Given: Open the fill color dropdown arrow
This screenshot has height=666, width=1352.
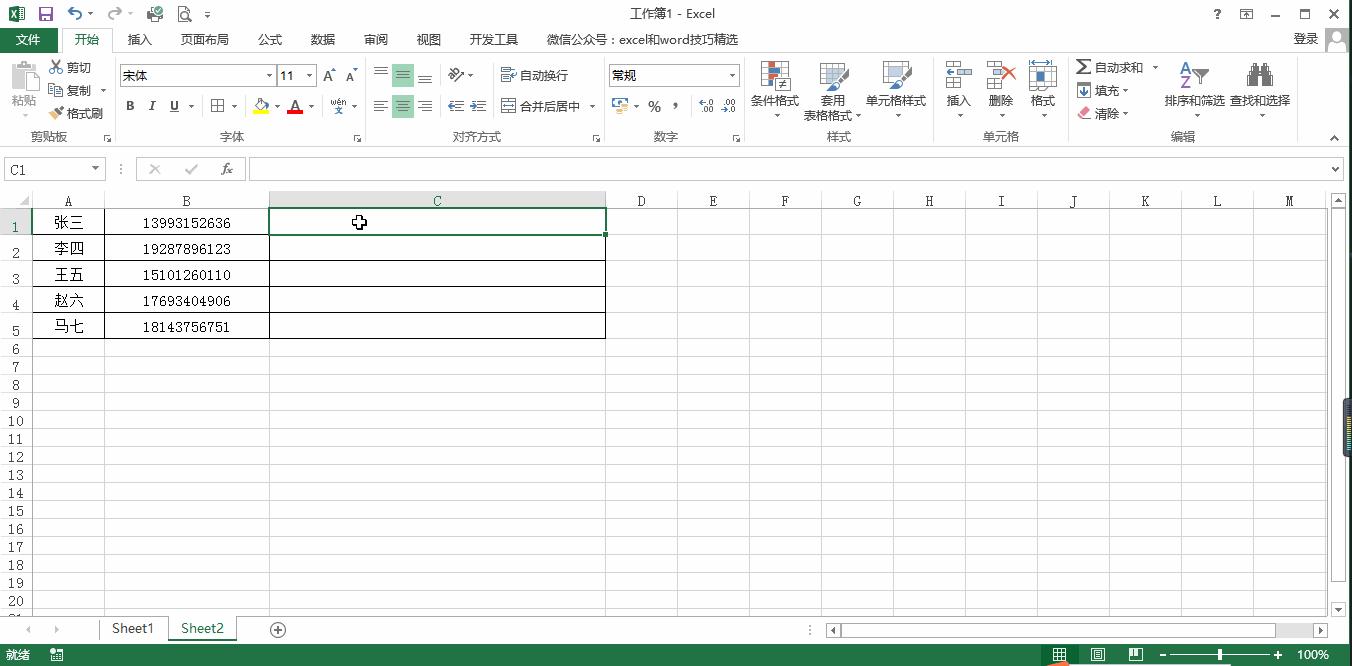Looking at the screenshot, I should pyautogui.click(x=275, y=106).
